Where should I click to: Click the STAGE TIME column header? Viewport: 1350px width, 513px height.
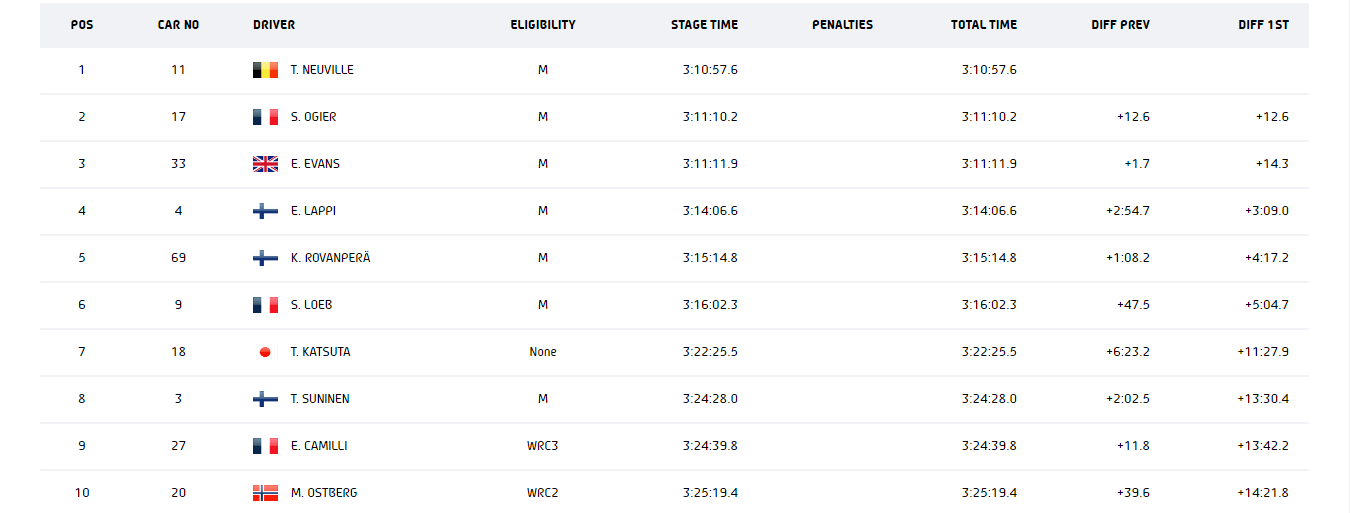coord(704,25)
